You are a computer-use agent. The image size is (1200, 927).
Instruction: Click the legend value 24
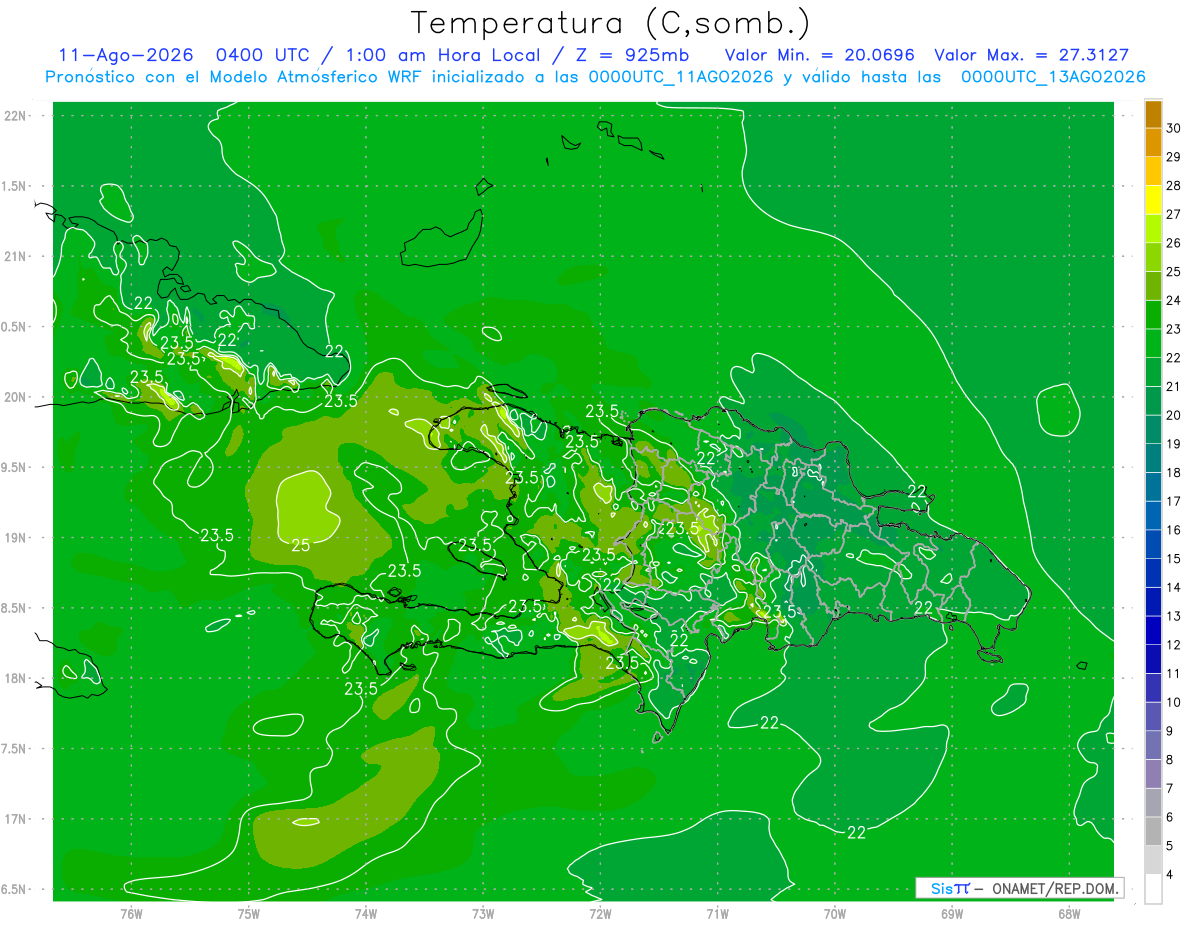(1175, 300)
